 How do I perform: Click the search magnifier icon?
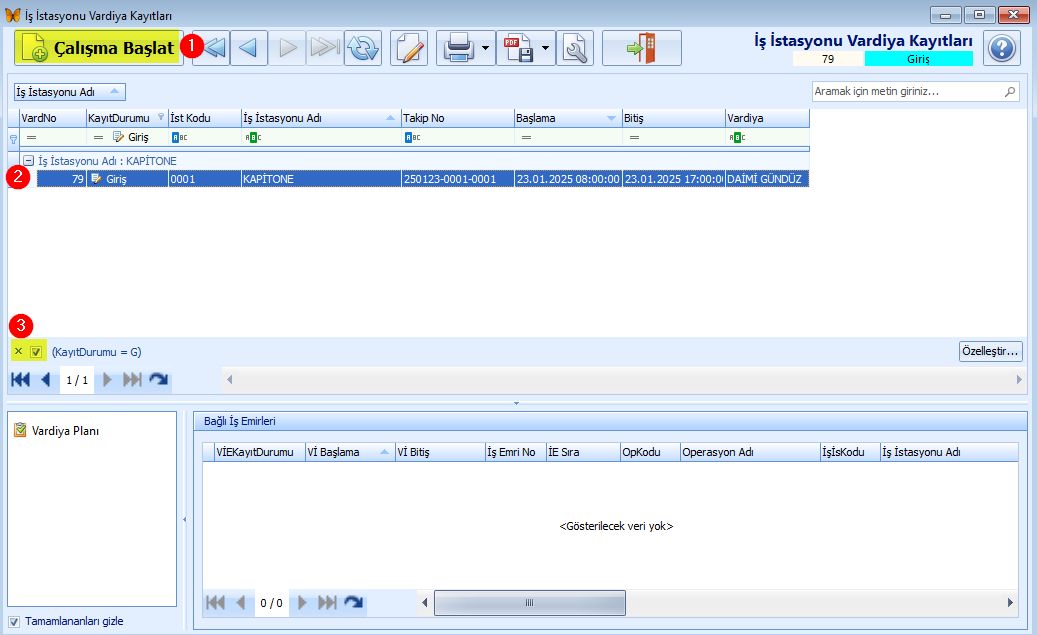pyautogui.click(x=1010, y=91)
